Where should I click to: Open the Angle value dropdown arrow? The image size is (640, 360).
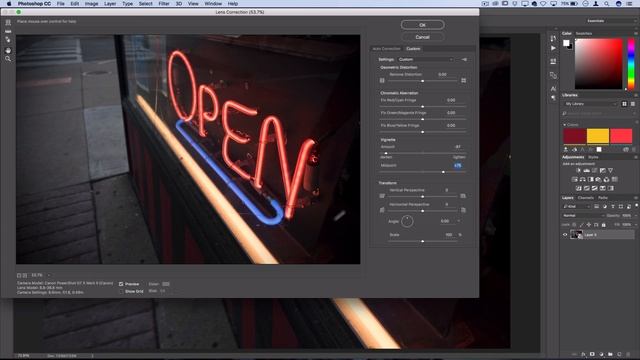pyautogui.click(x=459, y=221)
